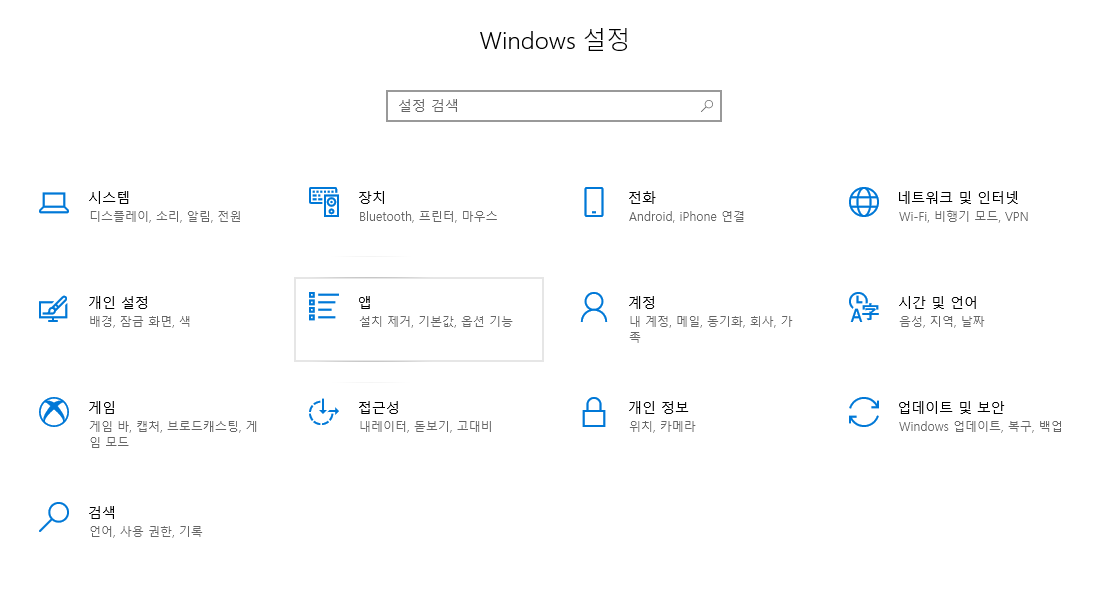Click the 계정 person icon
The image size is (1102, 612).
tap(594, 307)
